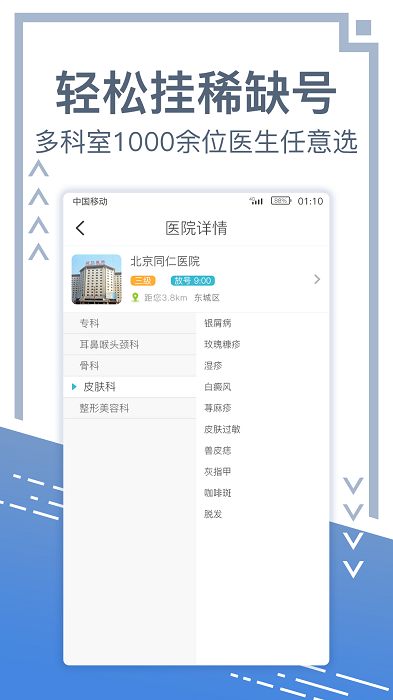Tap the 医院详情 page title
Screen dimensions: 393x700
(x=196, y=228)
